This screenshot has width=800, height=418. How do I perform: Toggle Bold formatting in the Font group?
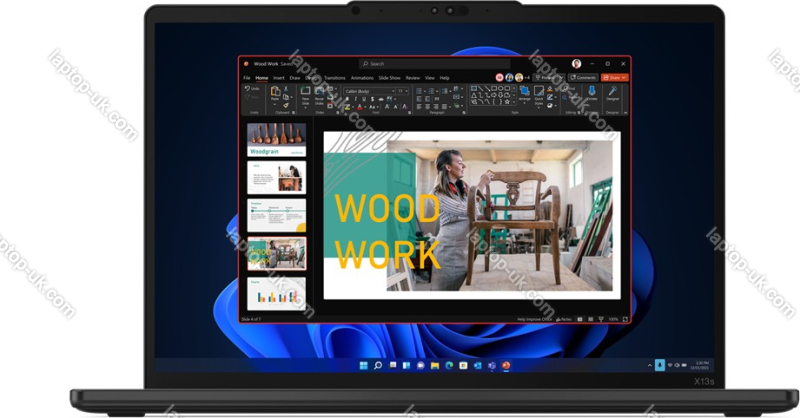(x=347, y=100)
